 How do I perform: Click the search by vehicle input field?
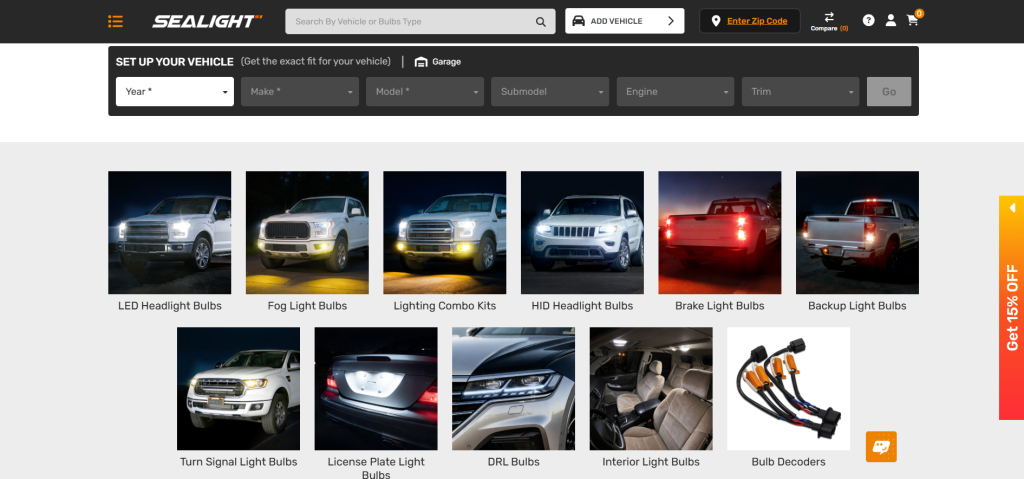pos(410,21)
